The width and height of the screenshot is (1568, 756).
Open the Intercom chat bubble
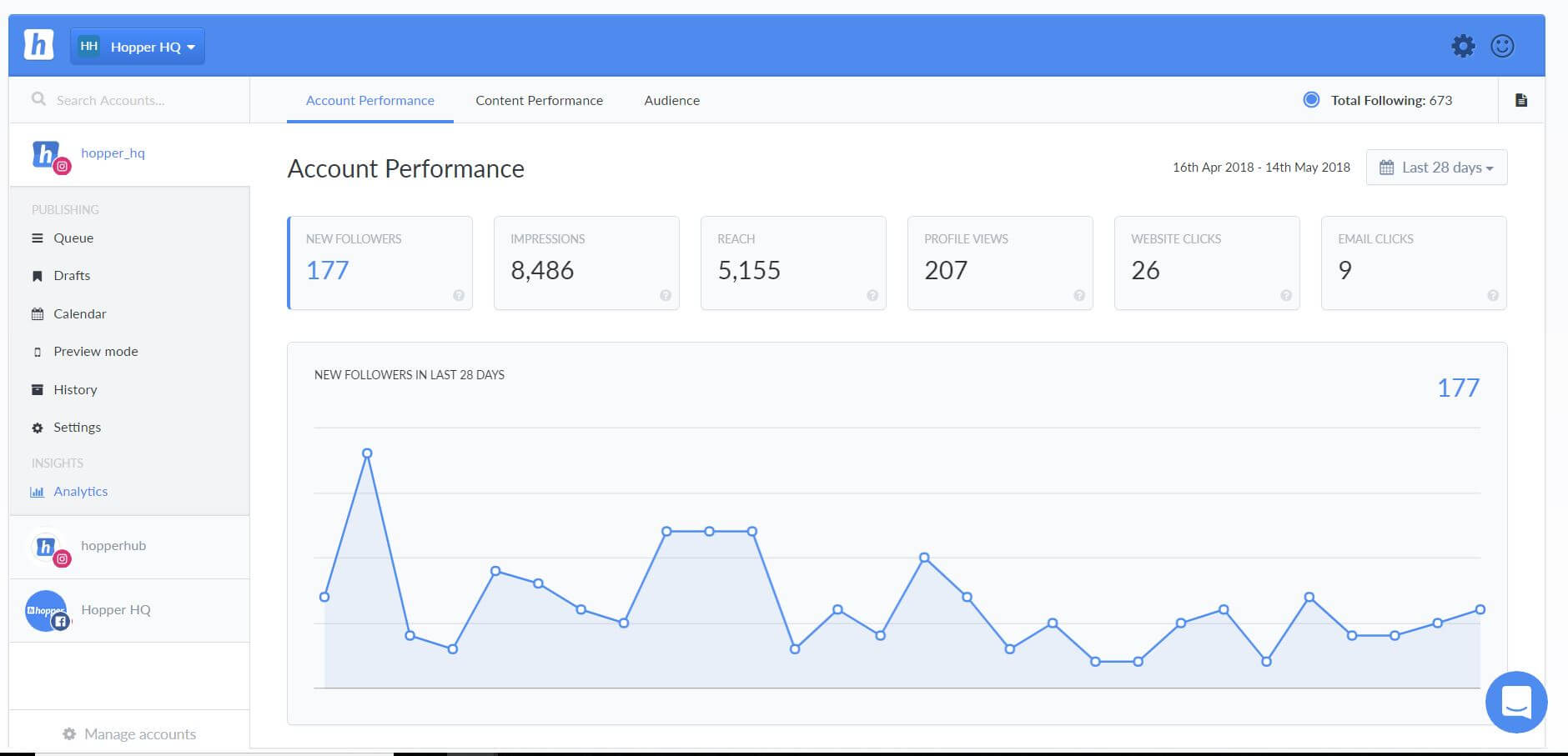point(1516,703)
